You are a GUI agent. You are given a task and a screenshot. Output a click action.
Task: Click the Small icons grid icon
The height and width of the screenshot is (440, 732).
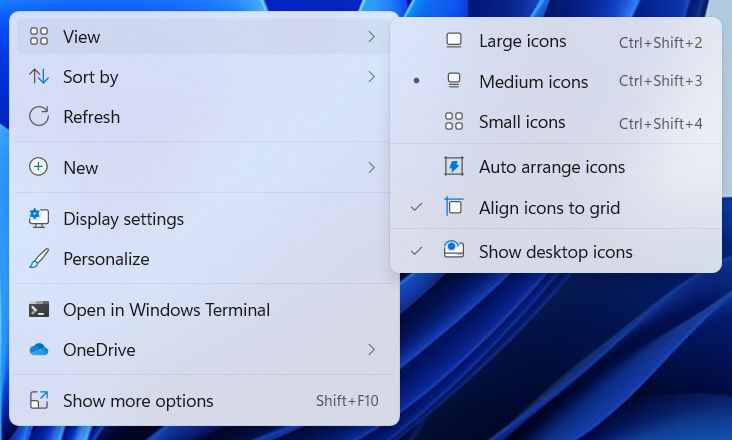point(454,121)
